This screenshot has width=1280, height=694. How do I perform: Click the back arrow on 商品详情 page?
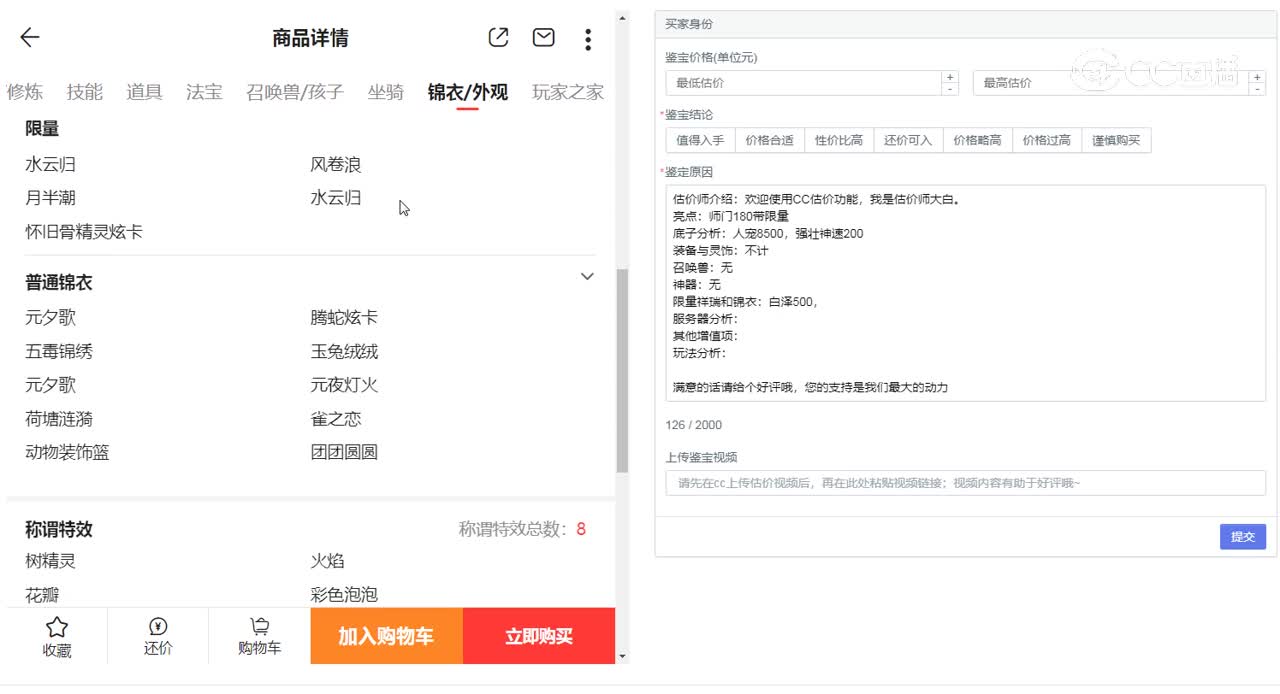point(29,37)
